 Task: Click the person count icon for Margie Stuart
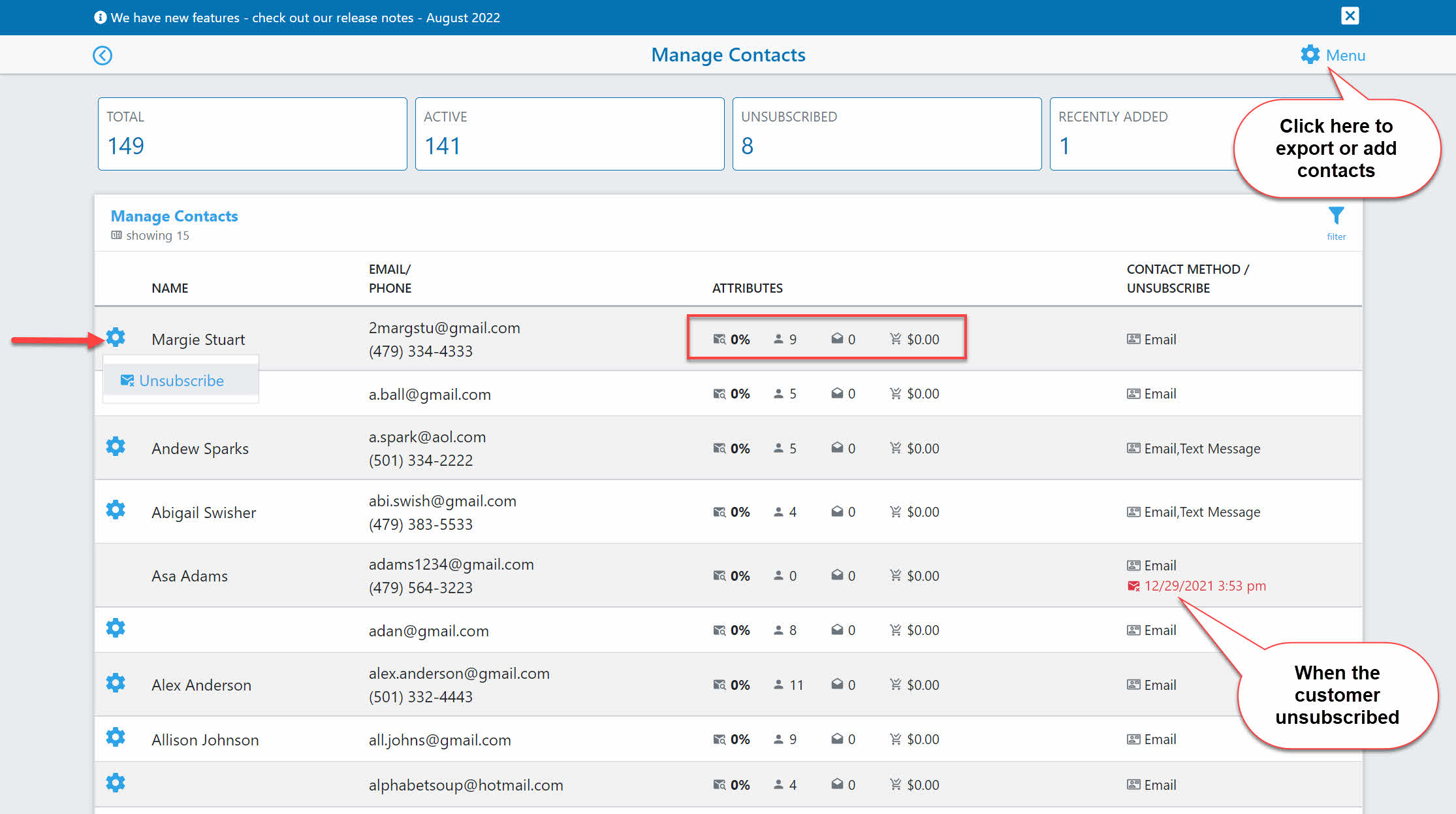[778, 339]
